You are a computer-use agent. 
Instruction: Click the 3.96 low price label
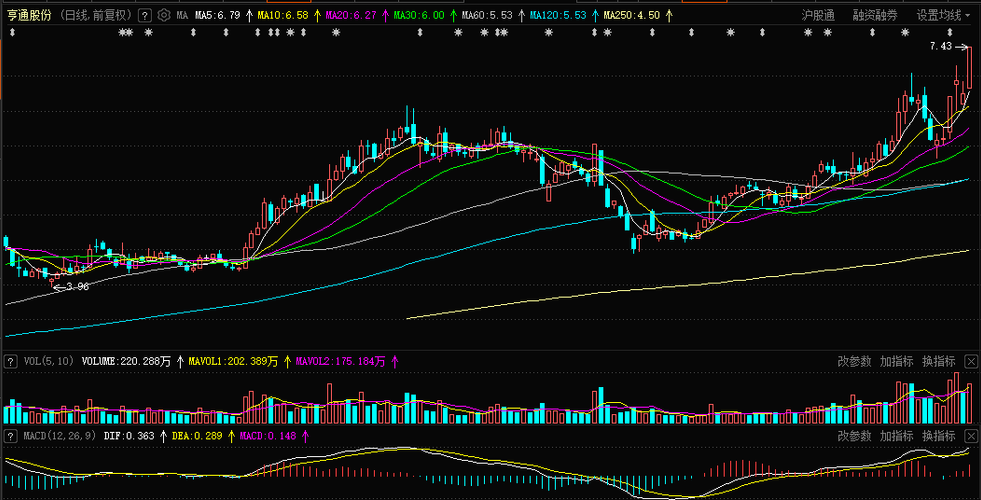(72, 287)
